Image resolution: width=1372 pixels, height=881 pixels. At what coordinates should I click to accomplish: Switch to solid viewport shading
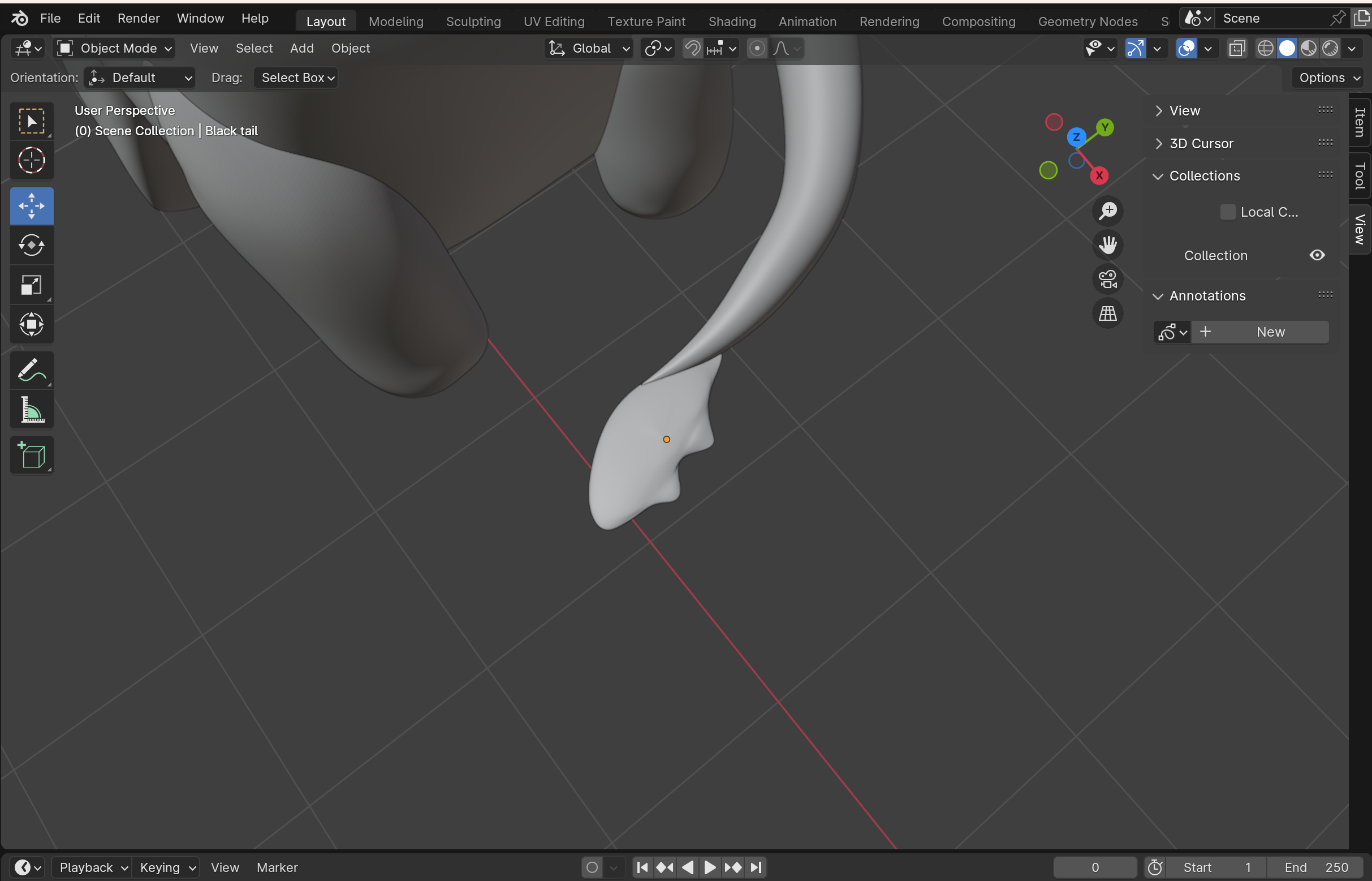pos(1287,49)
